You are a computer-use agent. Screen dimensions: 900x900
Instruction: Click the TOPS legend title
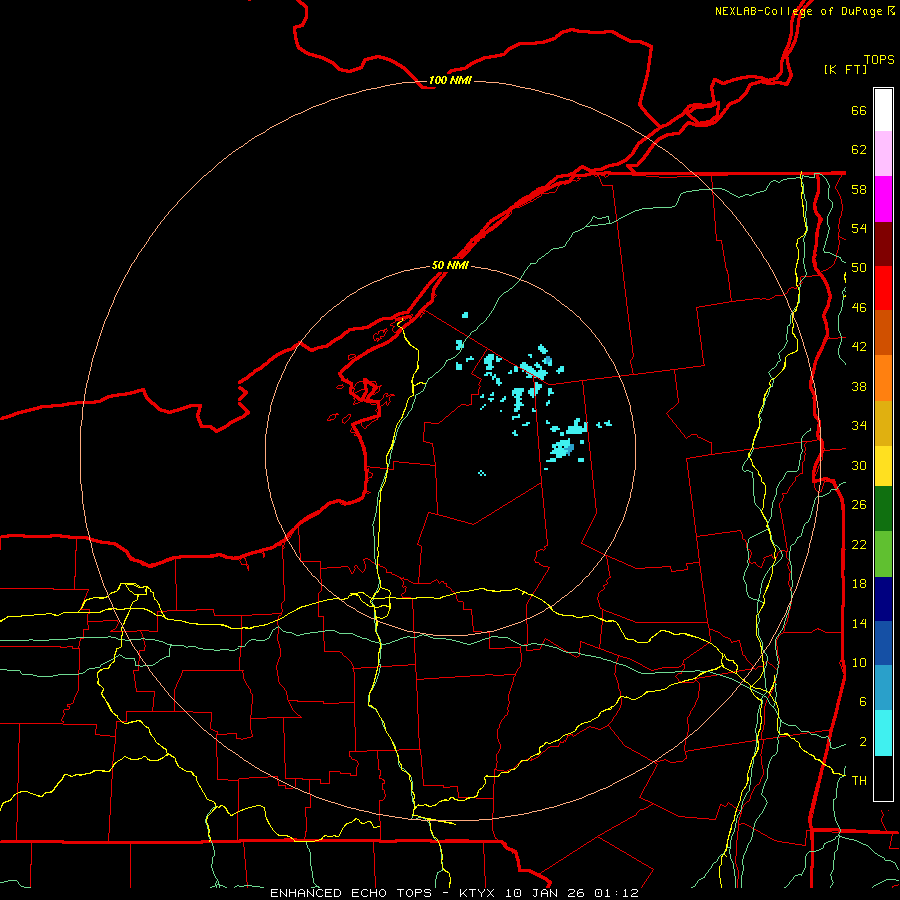[x=879, y=59]
